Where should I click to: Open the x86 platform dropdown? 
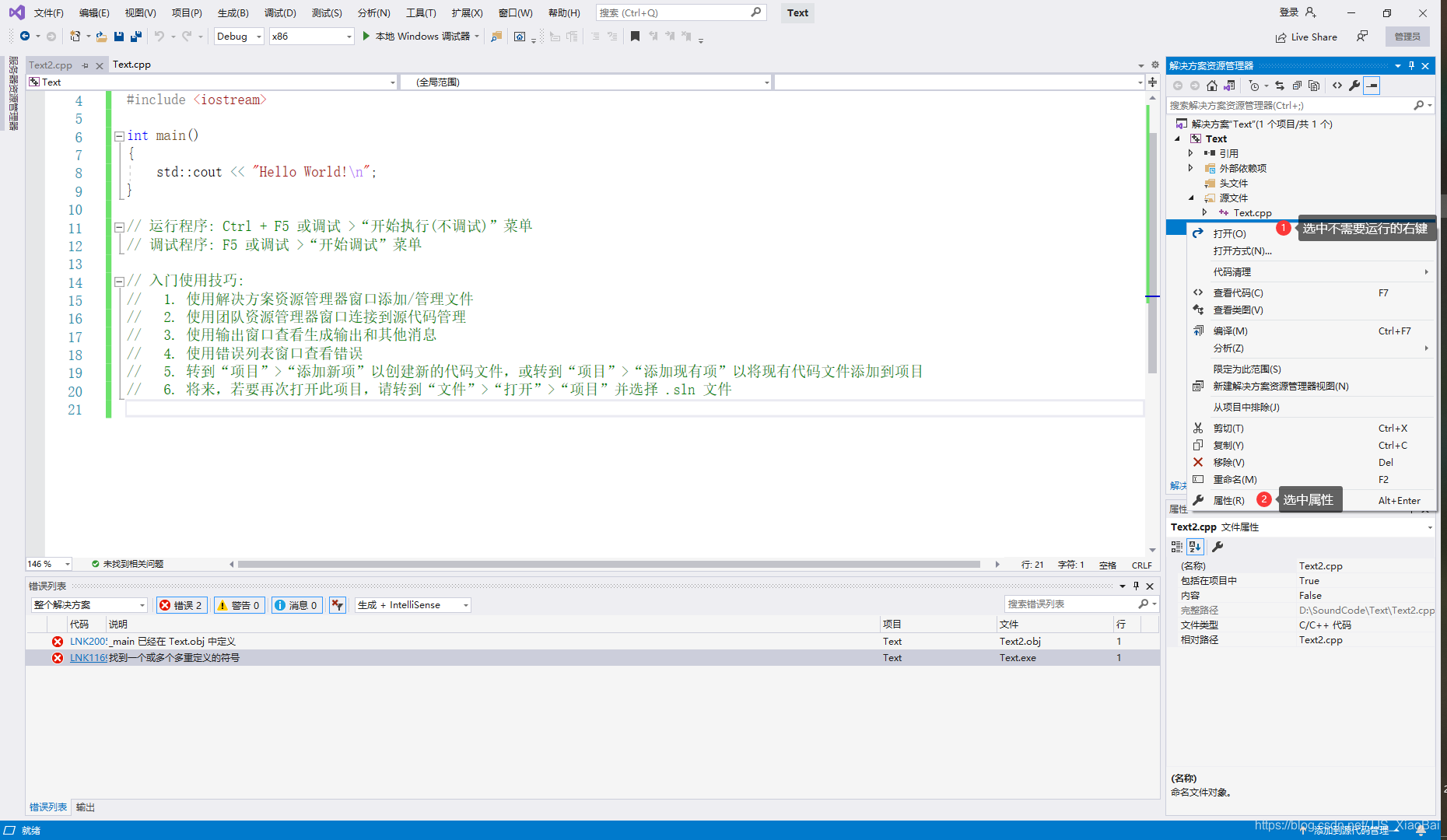(312, 37)
